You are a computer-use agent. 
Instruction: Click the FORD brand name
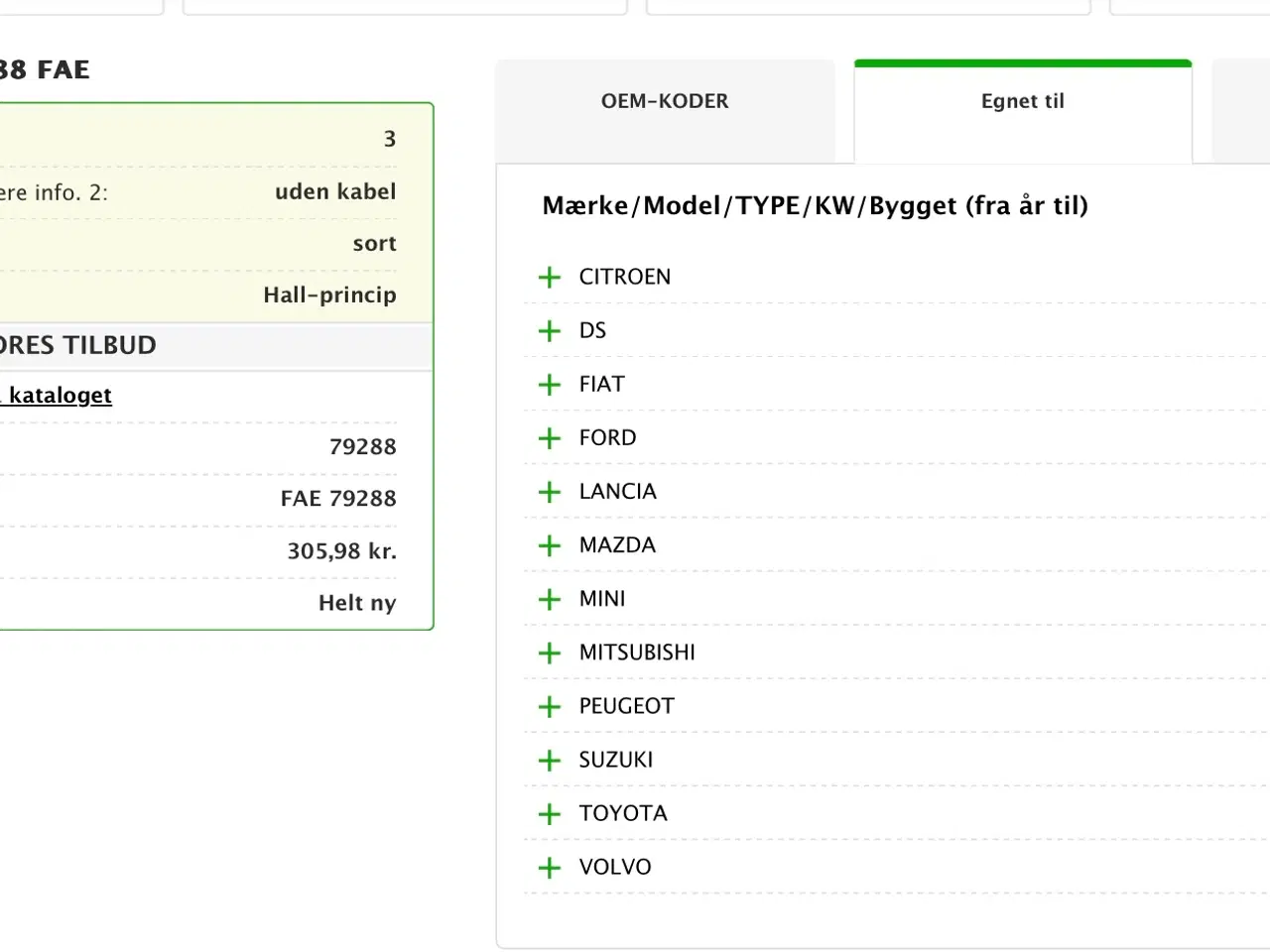tap(607, 437)
